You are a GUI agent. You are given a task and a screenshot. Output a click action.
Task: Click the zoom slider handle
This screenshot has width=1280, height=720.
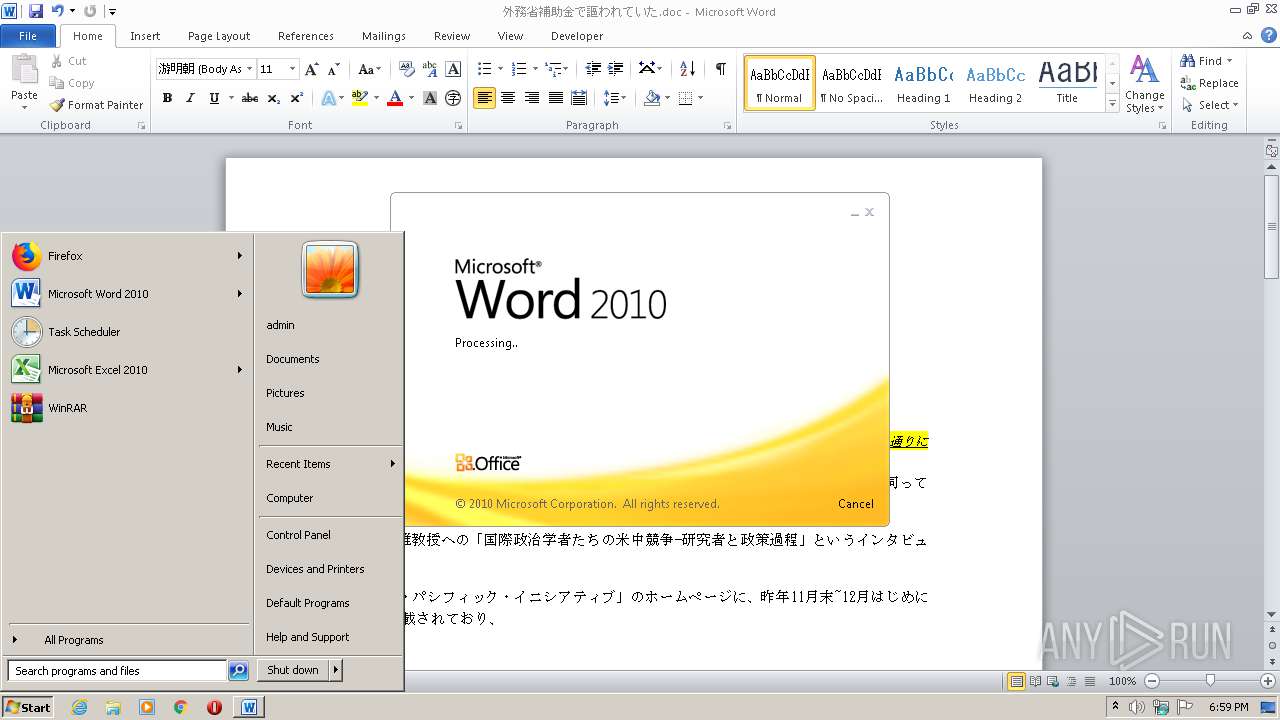tap(1210, 681)
